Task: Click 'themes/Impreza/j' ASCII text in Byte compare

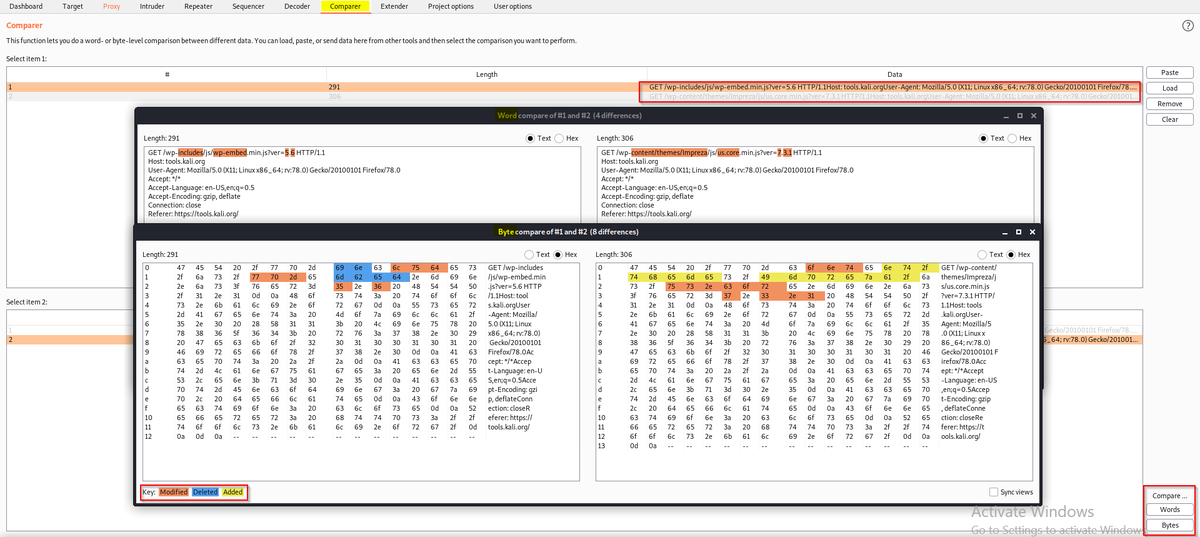Action: [969, 277]
